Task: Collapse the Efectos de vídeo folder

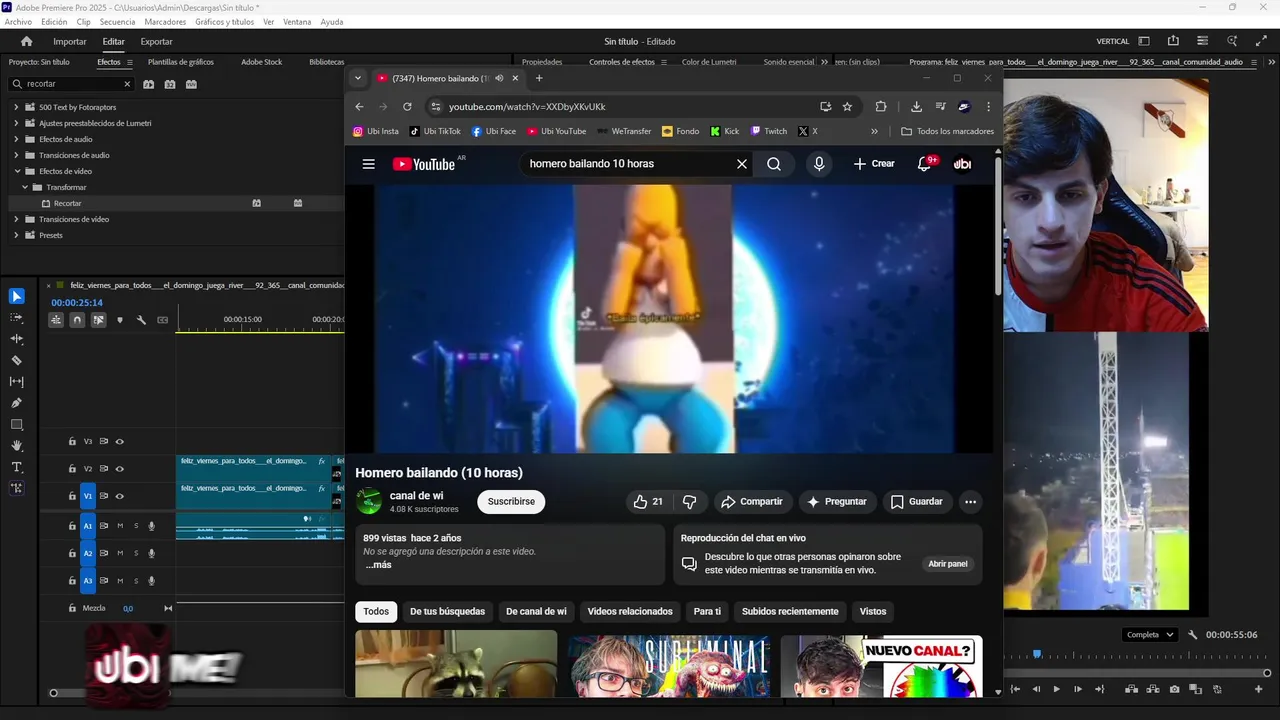Action: tap(16, 171)
